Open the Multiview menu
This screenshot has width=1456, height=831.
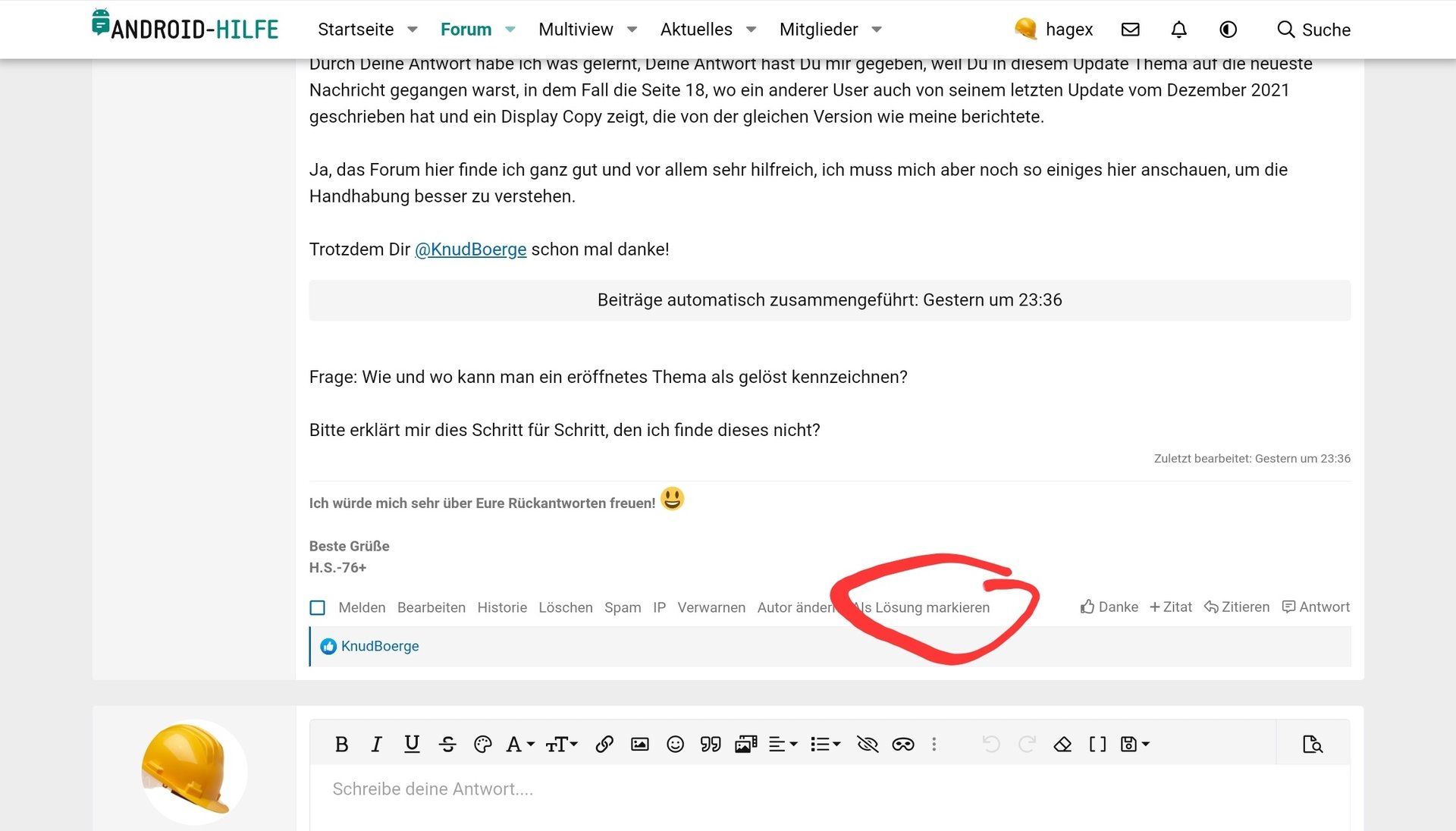click(576, 30)
